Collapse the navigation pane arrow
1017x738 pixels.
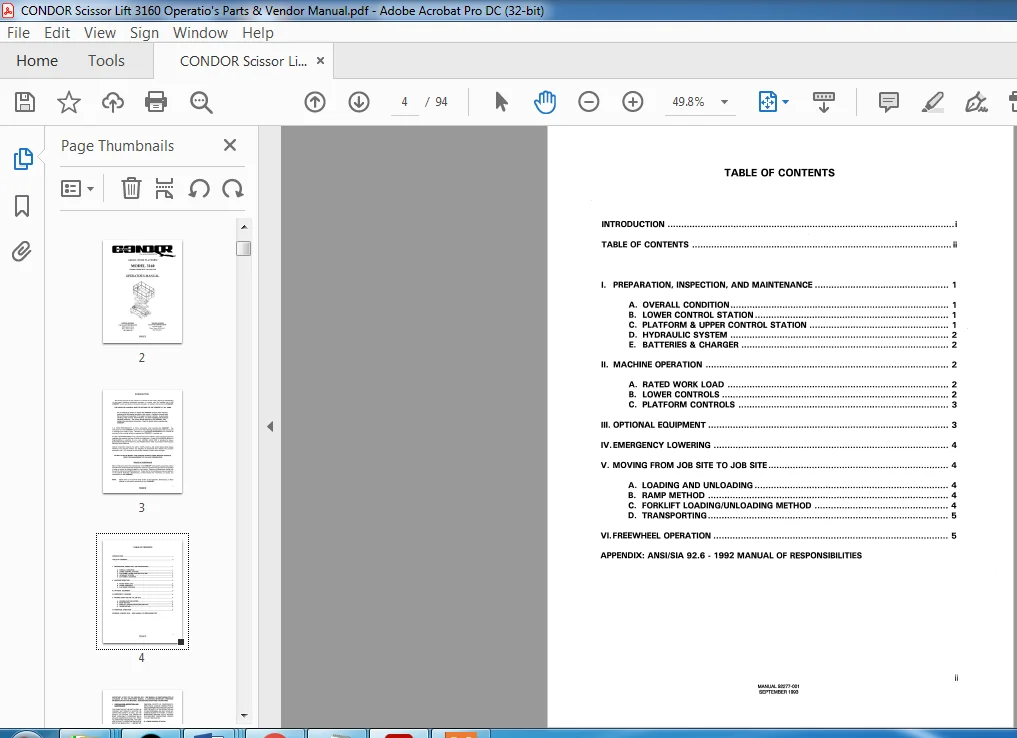tap(270, 427)
